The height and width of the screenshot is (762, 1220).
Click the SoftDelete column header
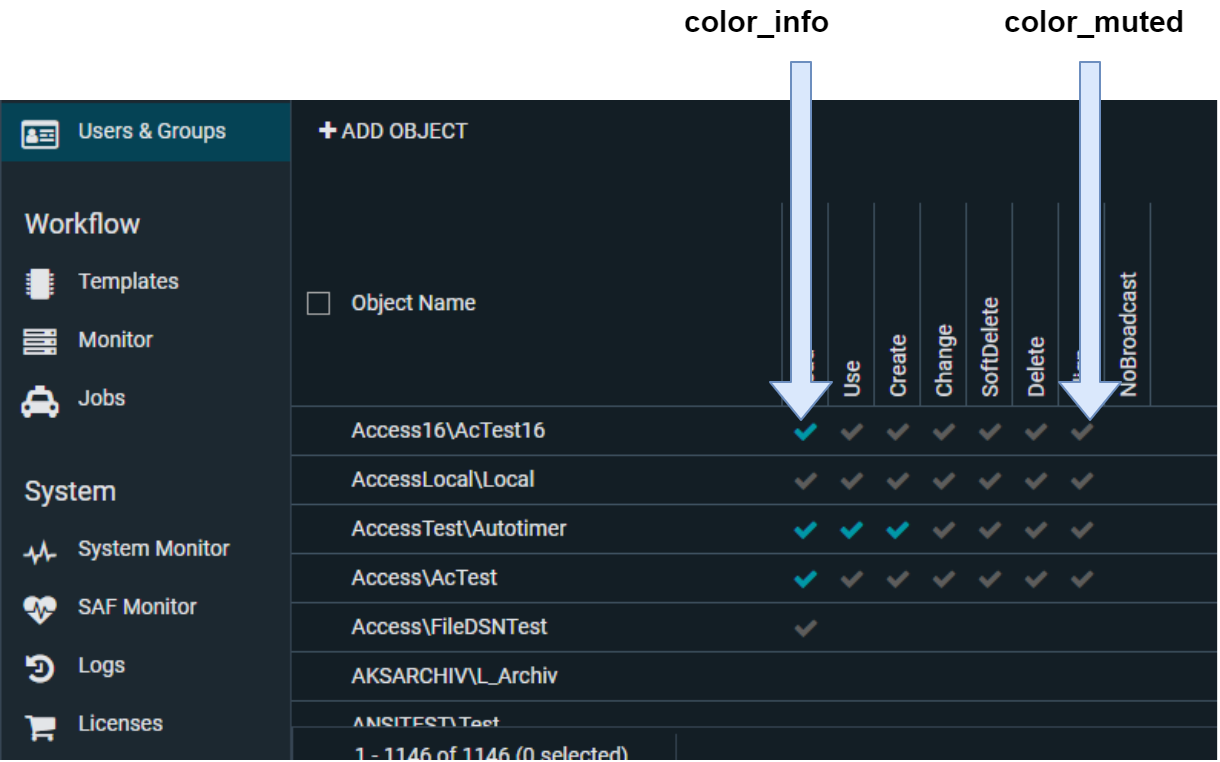(x=990, y=347)
